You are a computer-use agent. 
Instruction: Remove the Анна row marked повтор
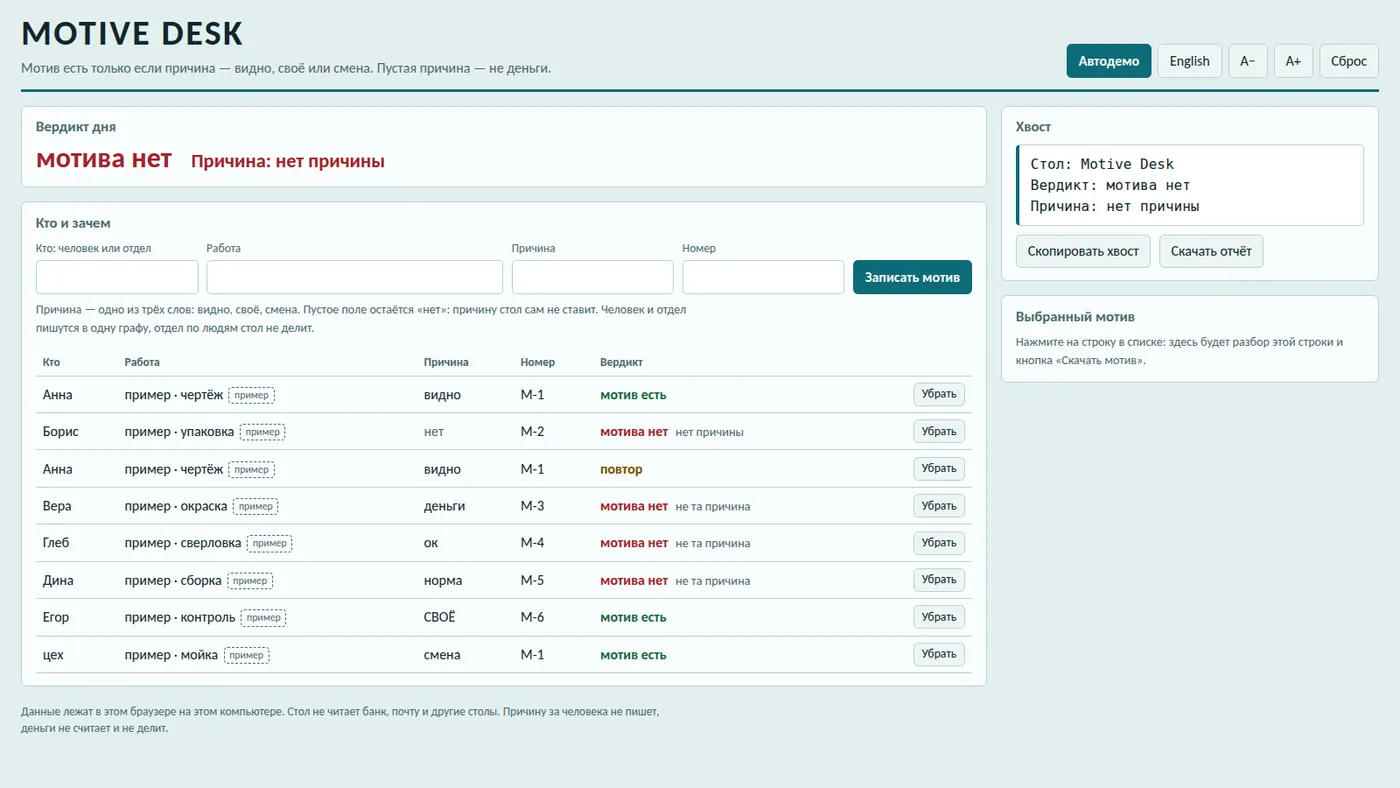(939, 468)
